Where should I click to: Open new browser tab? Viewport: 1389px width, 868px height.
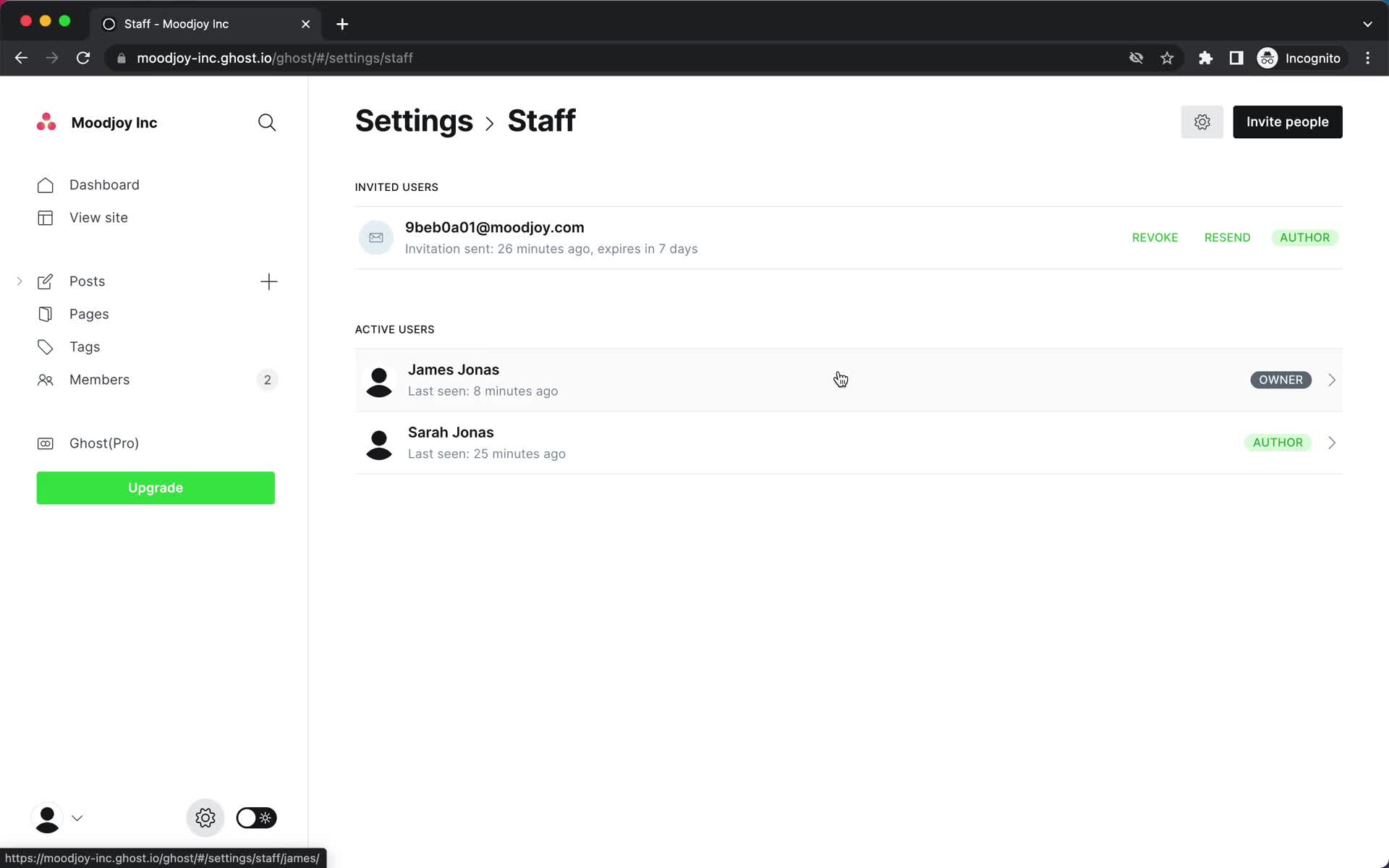pyautogui.click(x=342, y=24)
